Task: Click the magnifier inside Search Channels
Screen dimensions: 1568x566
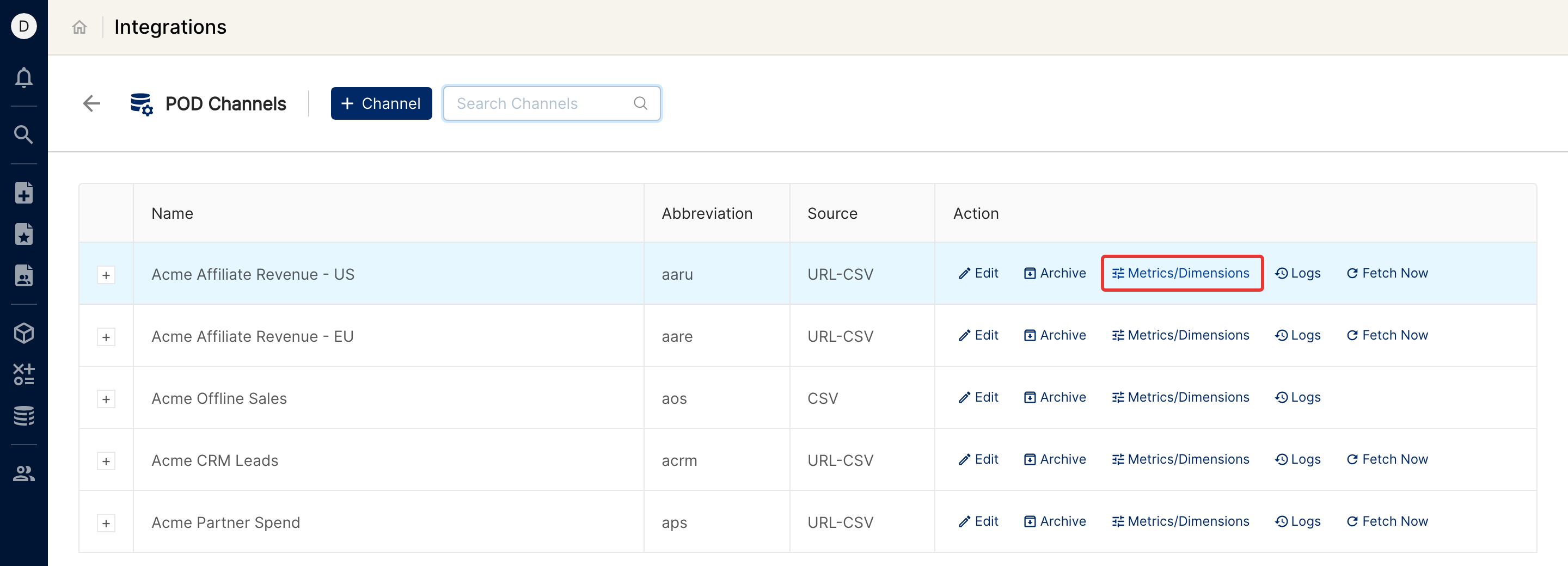Action: 640,103
